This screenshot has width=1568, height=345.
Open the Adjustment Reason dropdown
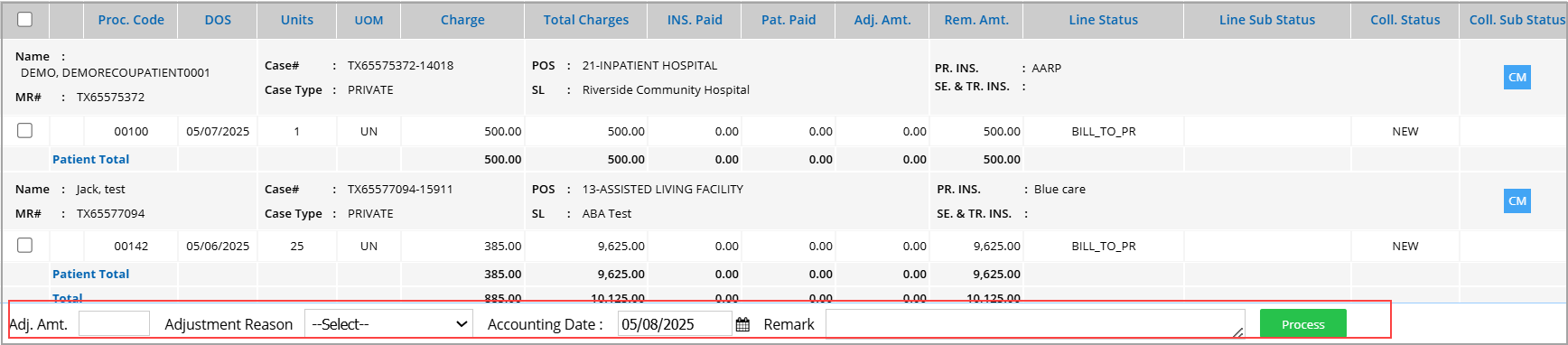click(x=389, y=324)
